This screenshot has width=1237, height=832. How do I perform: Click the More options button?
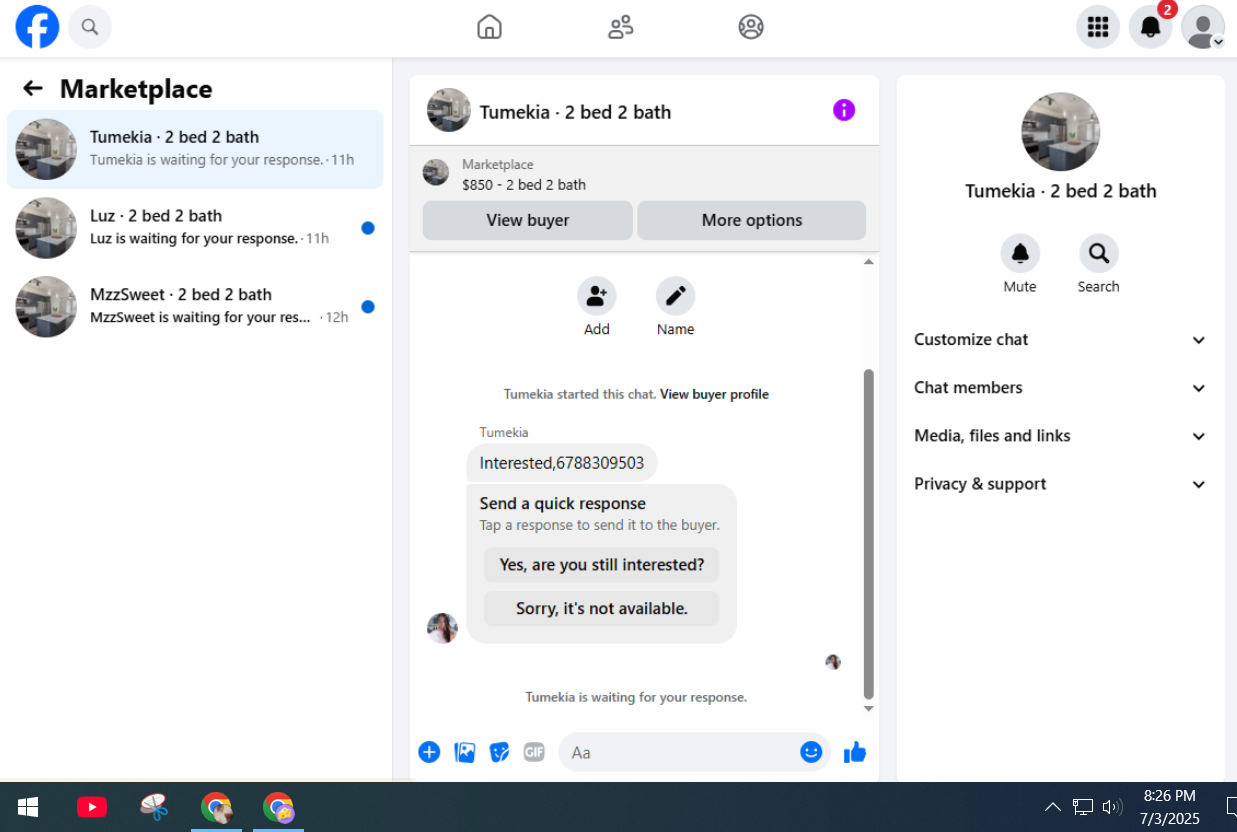point(752,220)
